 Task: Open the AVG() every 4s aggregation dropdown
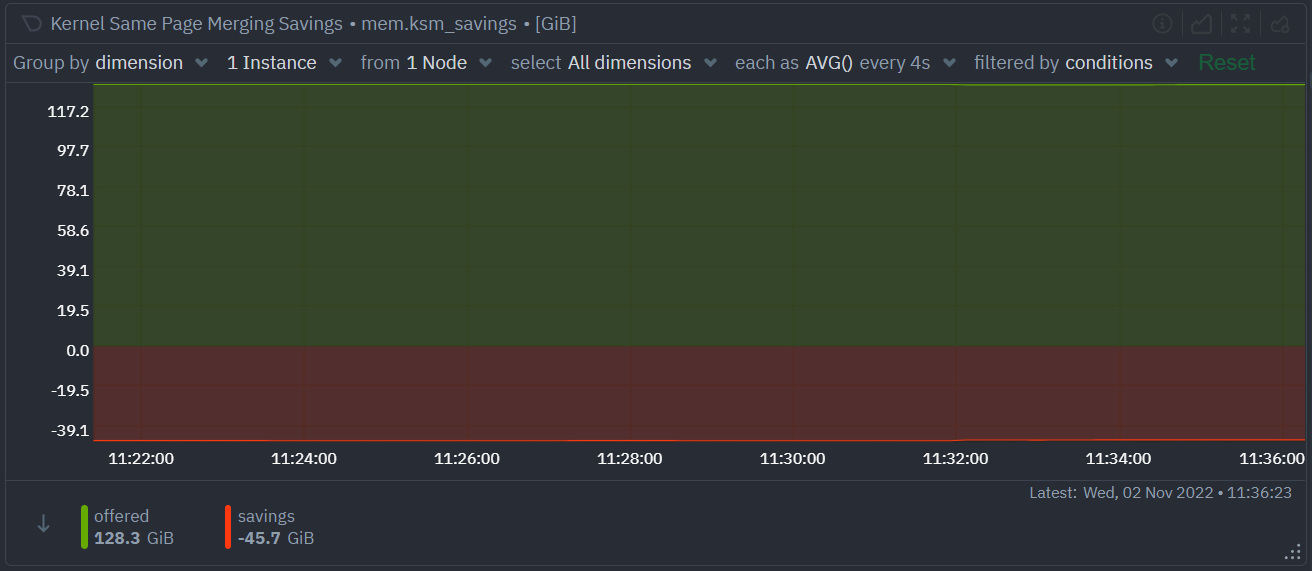845,63
